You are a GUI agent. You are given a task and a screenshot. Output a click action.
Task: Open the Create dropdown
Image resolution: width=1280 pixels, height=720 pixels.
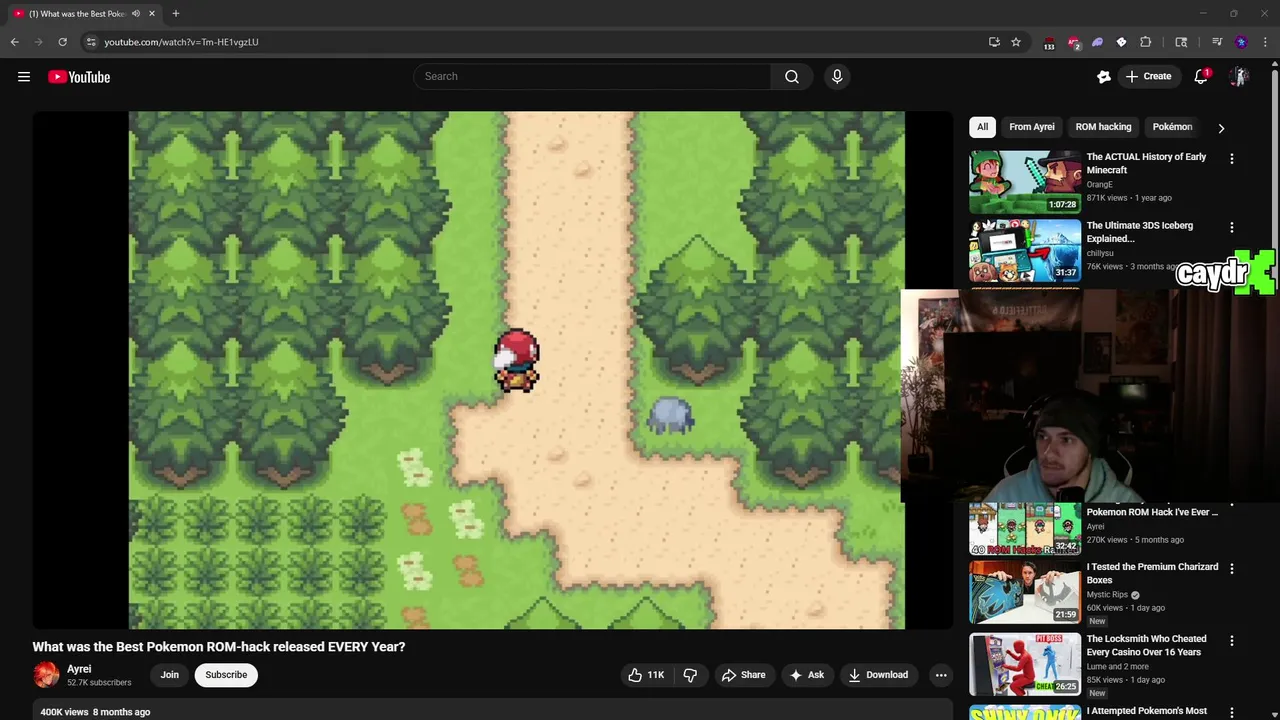(x=1148, y=77)
